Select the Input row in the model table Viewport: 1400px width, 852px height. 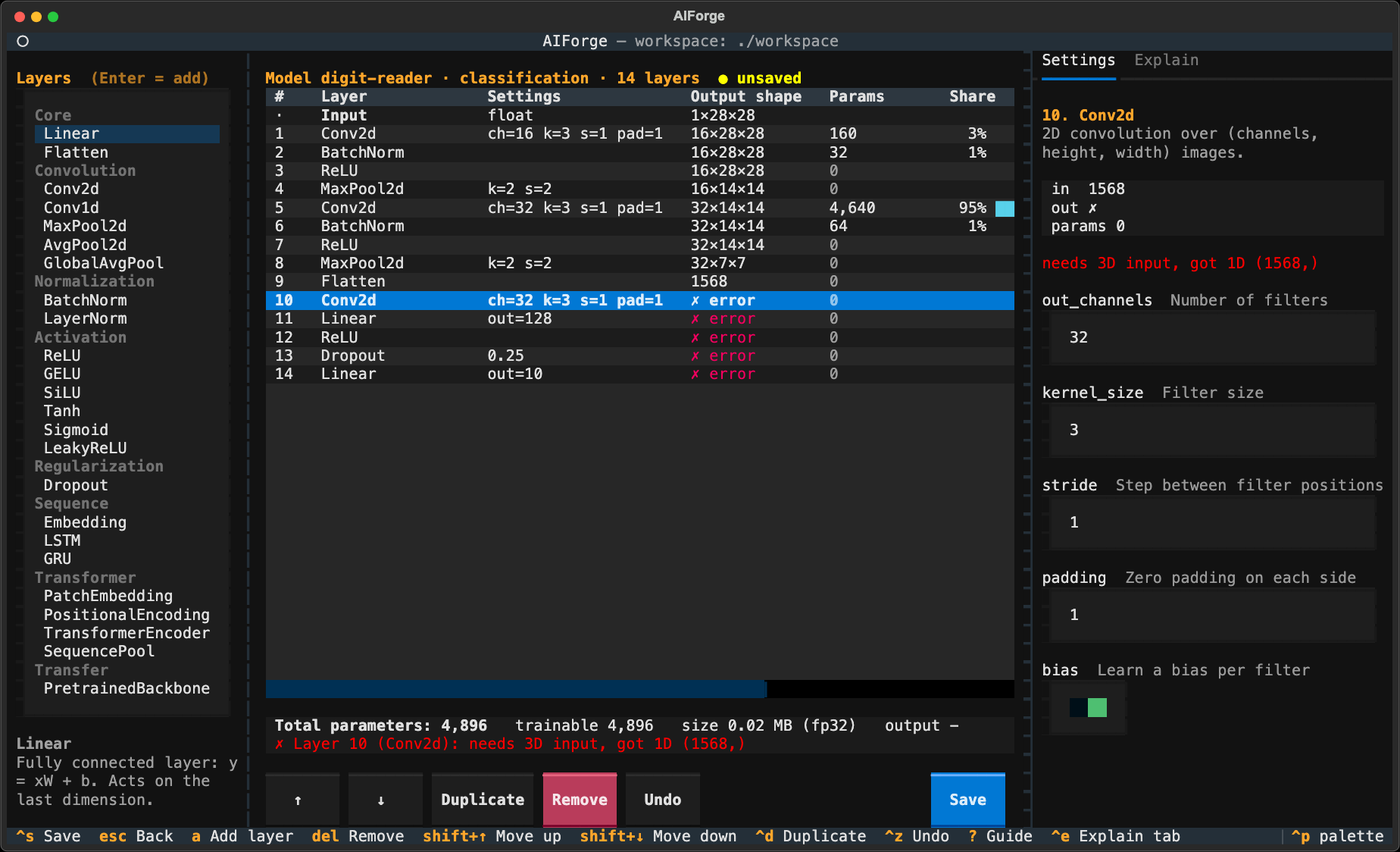point(640,115)
